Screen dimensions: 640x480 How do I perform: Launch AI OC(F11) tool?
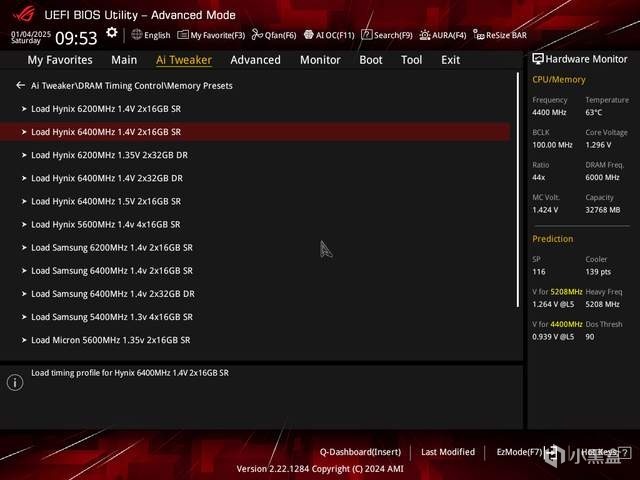[329, 35]
